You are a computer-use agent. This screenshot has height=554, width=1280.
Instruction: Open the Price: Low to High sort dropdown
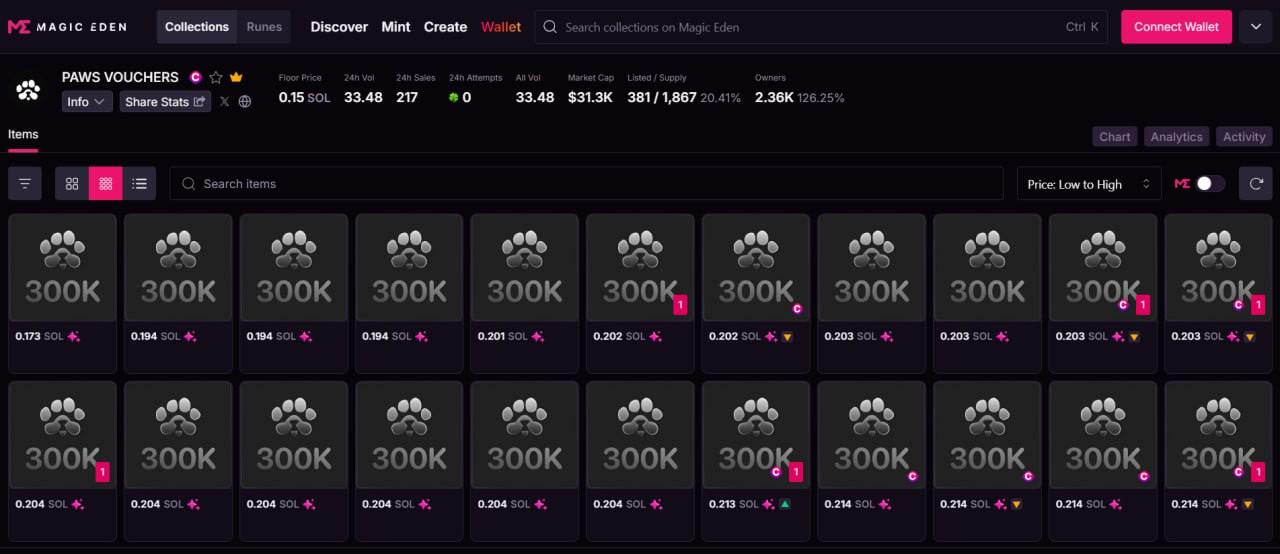(x=1089, y=184)
